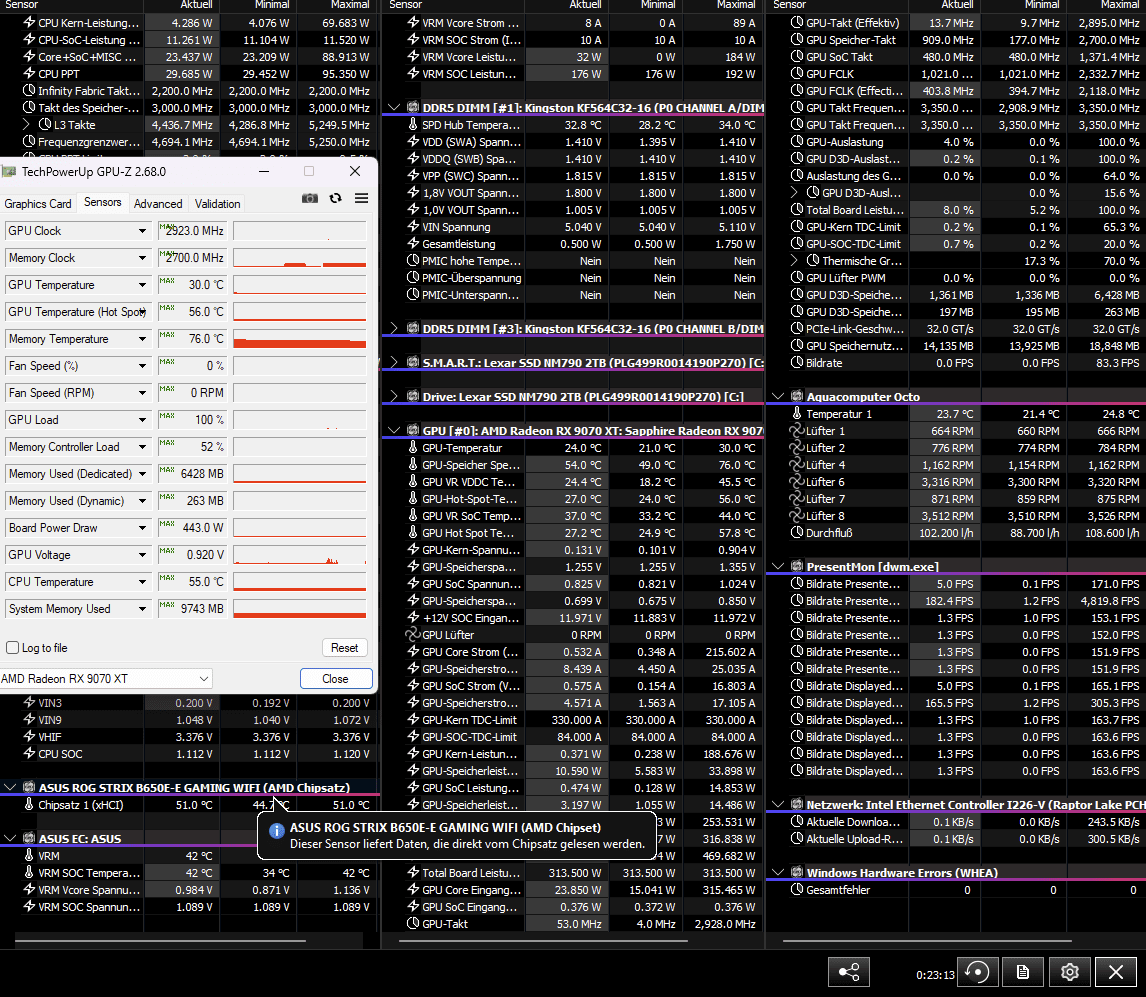Click the thermometer icon on the SPD Hub Temperatur row

pos(413,124)
